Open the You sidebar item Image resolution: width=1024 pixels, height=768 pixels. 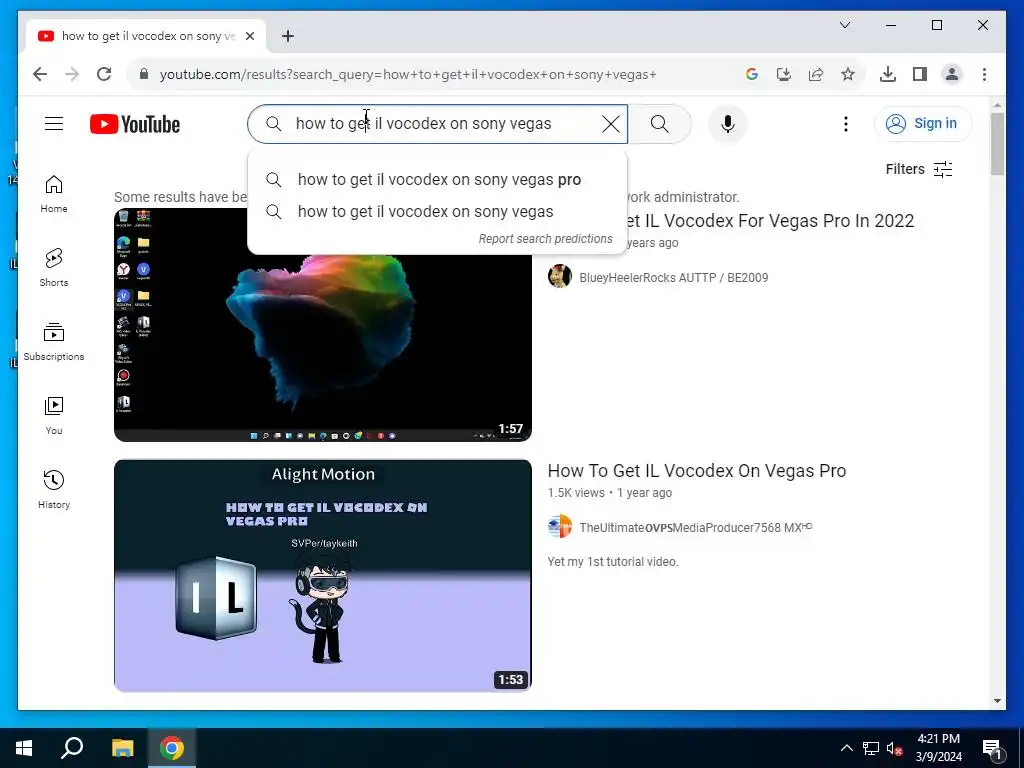tap(54, 415)
